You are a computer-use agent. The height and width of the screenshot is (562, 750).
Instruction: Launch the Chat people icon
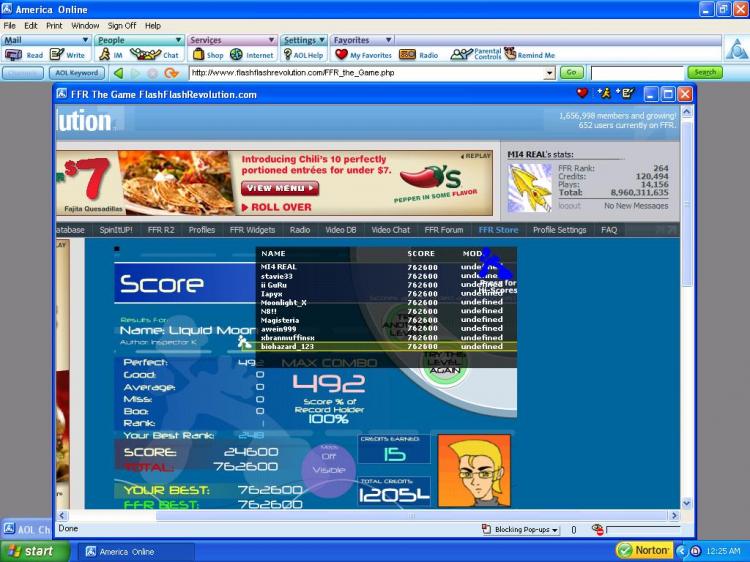click(145, 55)
